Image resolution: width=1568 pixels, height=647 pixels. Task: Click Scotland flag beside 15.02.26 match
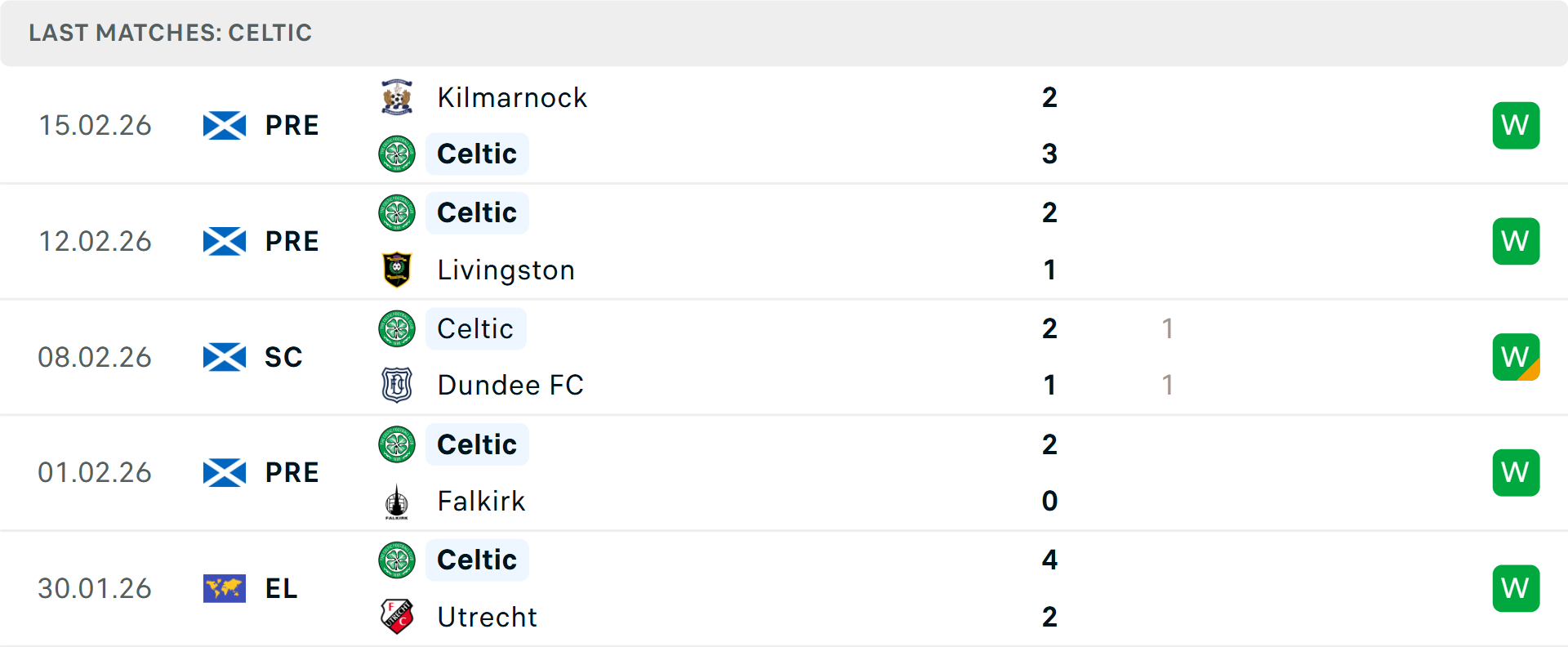click(225, 126)
